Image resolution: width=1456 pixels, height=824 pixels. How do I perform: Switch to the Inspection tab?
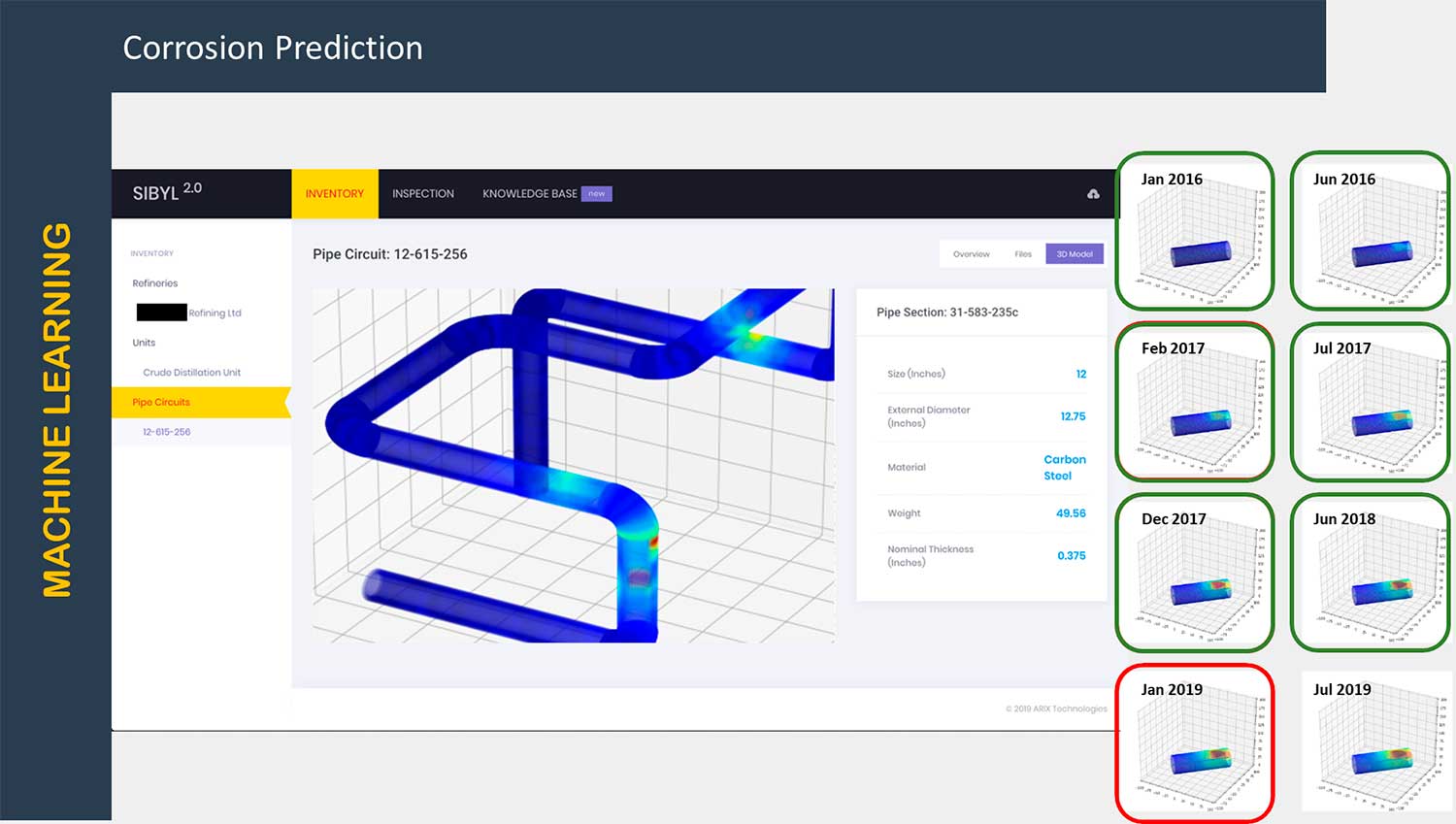coord(422,194)
